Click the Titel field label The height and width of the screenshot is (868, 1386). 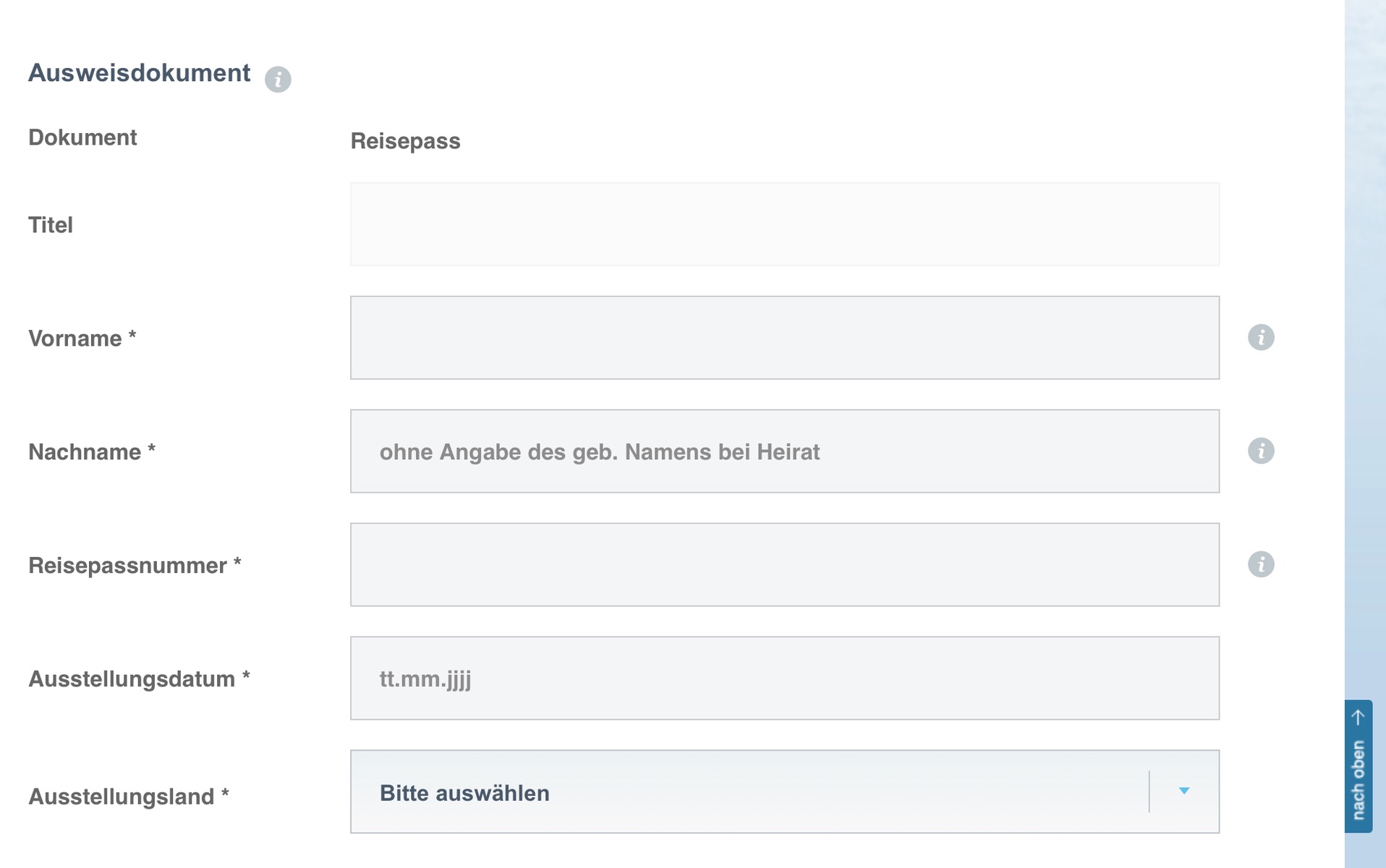[51, 225]
